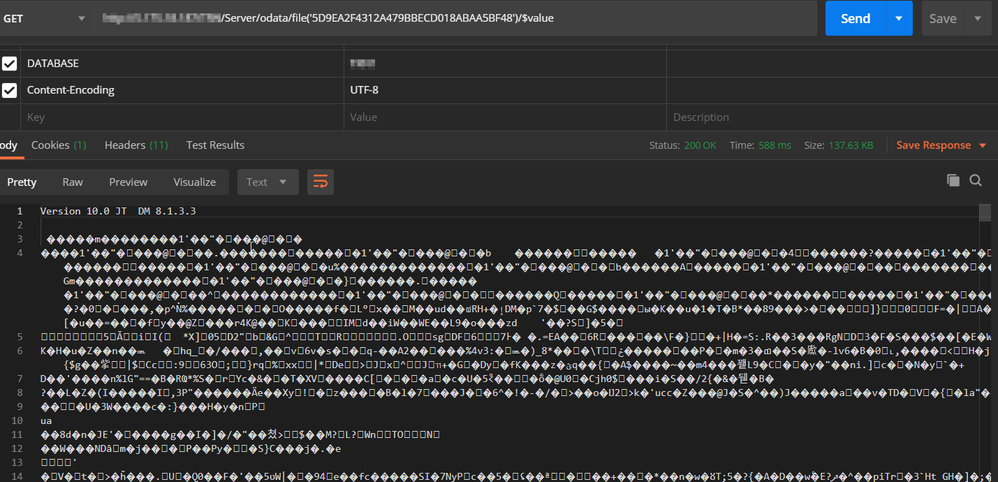This screenshot has height=482, width=998.
Task: Show the Preview response view
Action: pyautogui.click(x=128, y=182)
